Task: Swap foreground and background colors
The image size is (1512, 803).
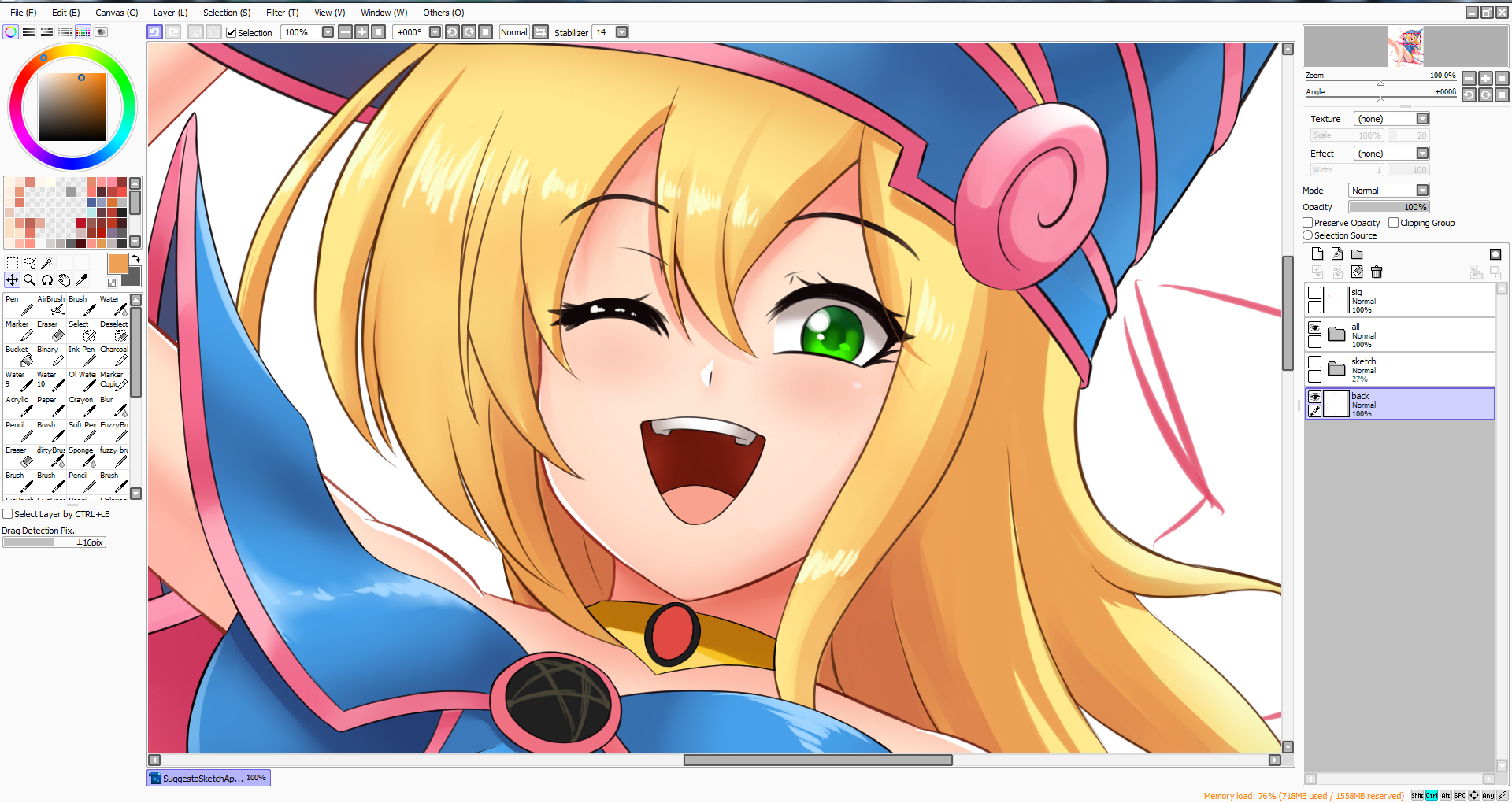Action: coord(135,258)
